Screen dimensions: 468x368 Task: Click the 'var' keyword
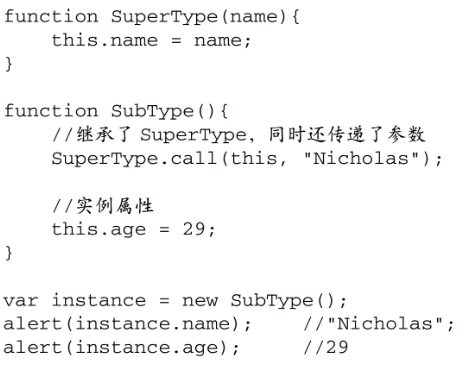[x=21, y=301]
